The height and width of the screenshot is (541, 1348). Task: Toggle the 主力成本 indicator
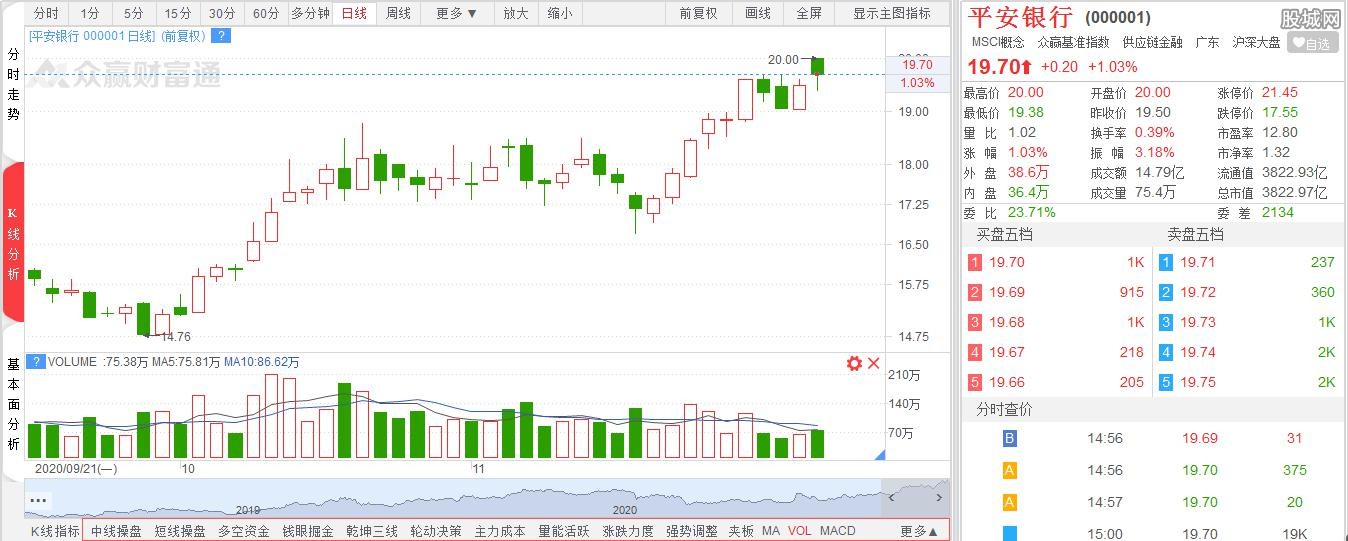pos(500,531)
